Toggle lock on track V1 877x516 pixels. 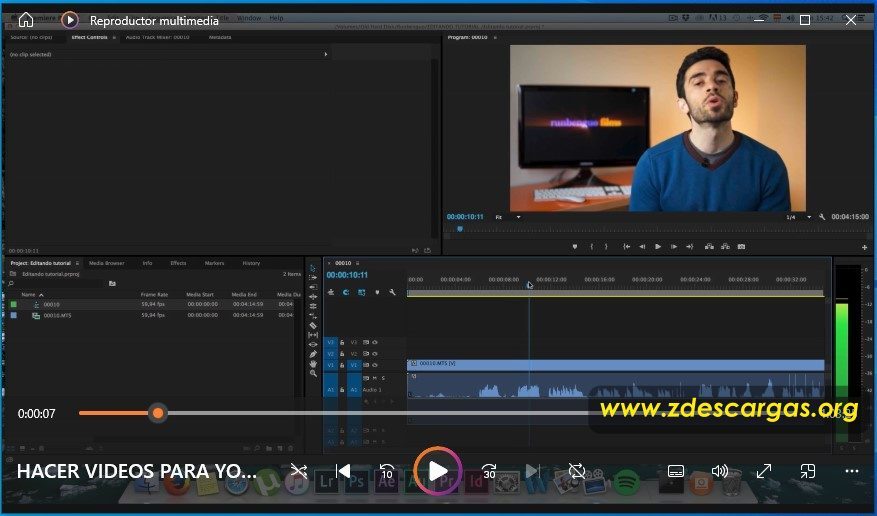click(342, 365)
